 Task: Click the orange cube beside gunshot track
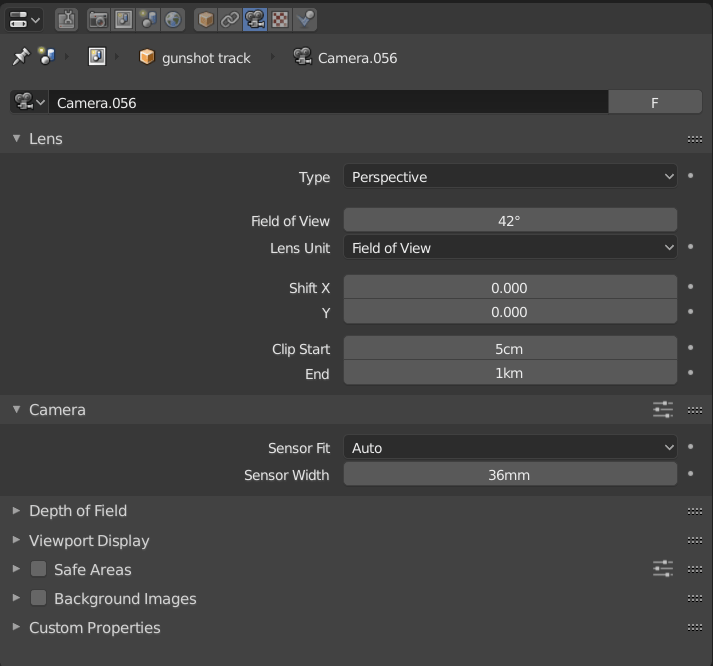point(147,57)
